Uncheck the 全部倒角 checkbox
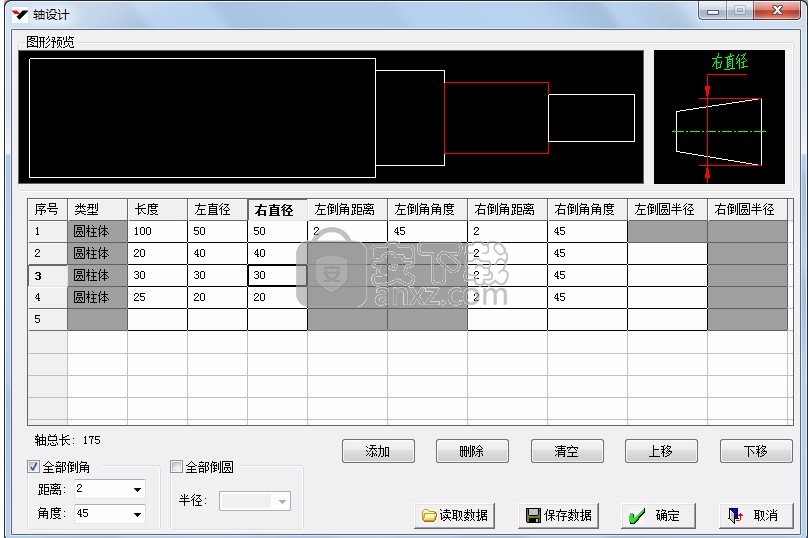Image resolution: width=808 pixels, height=538 pixels. coord(34,467)
